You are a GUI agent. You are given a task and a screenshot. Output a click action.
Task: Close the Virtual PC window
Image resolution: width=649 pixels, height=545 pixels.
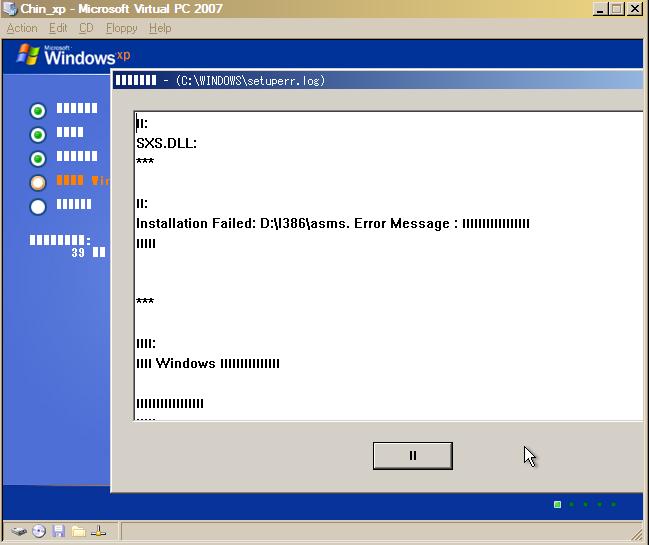(x=635, y=9)
